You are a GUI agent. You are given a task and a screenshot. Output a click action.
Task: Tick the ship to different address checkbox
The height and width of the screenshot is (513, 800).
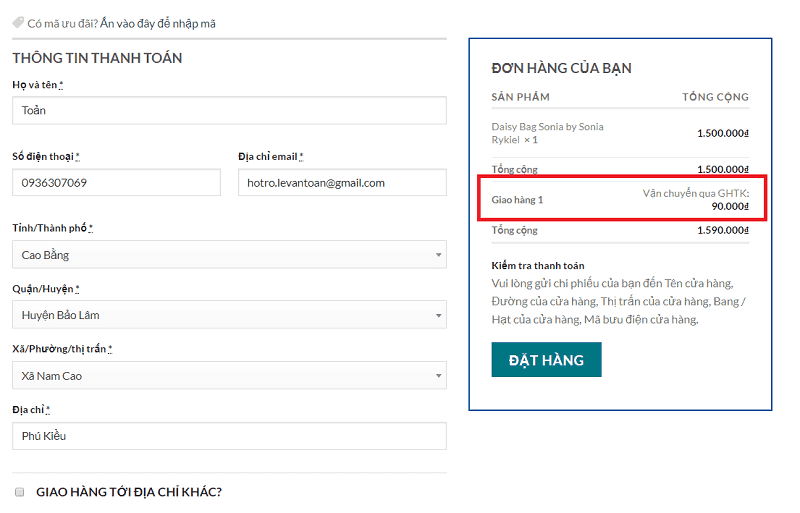19,492
